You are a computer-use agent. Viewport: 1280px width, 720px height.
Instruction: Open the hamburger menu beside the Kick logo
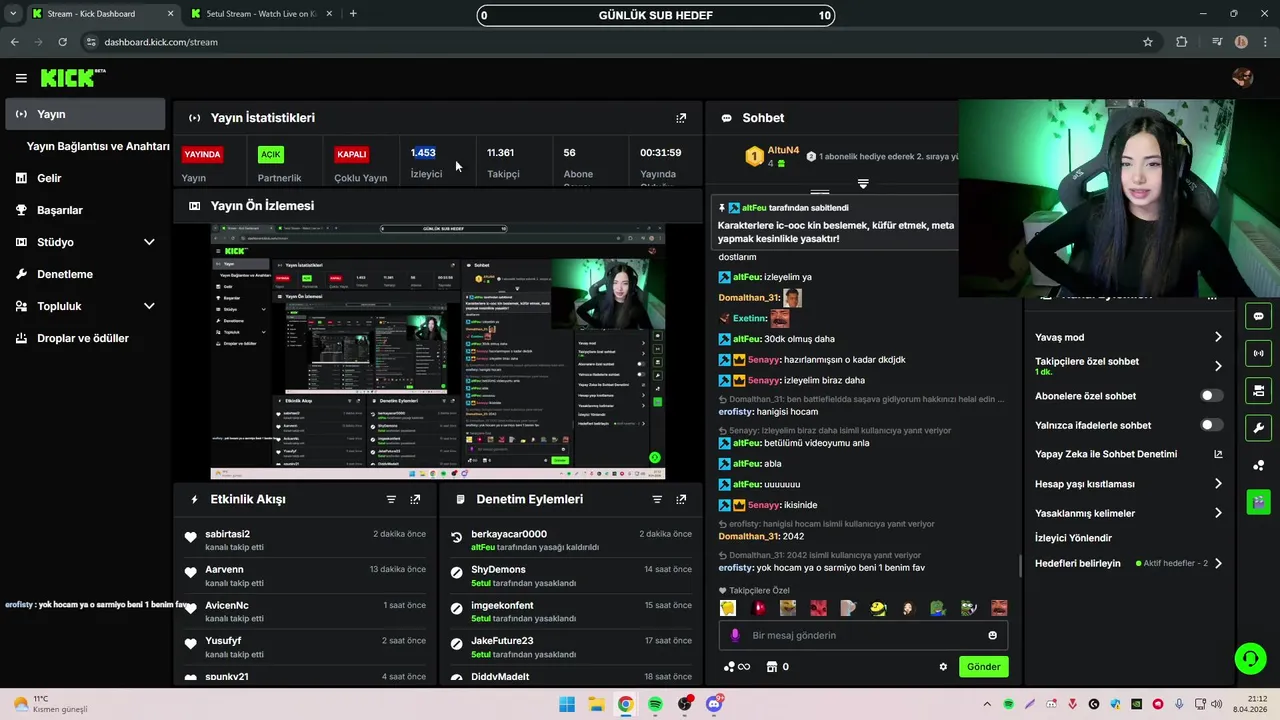click(21, 78)
